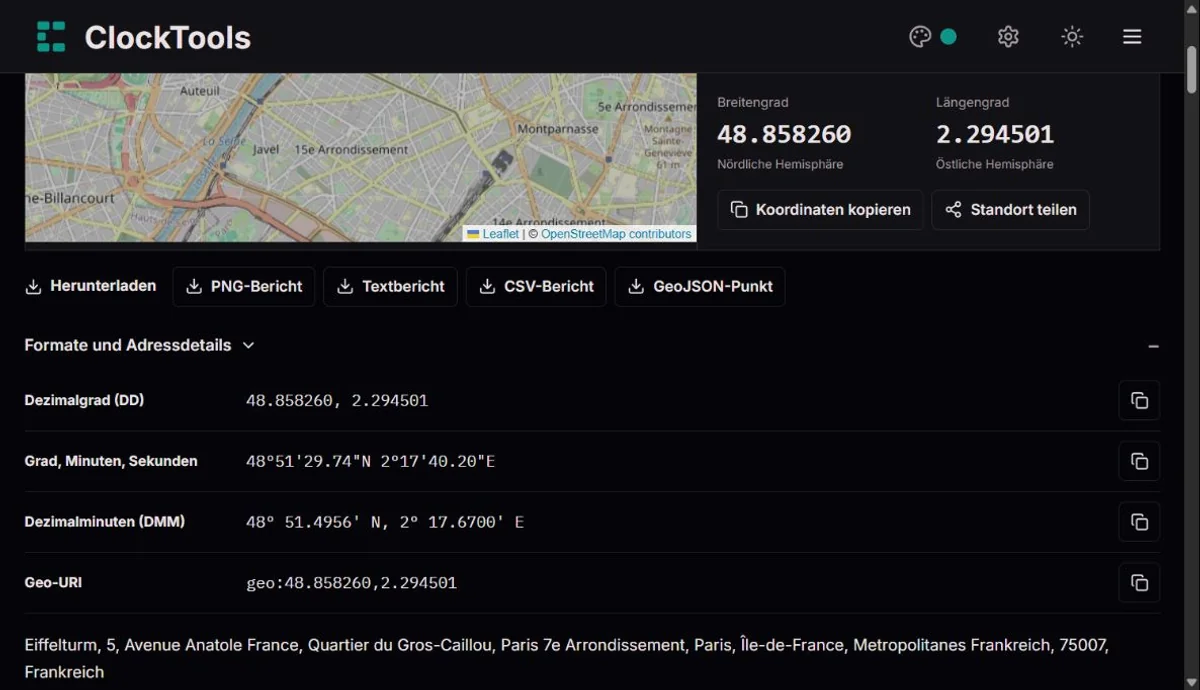Copy the Dezimalgrad (DD) value
This screenshot has width=1200, height=690.
tap(1139, 400)
